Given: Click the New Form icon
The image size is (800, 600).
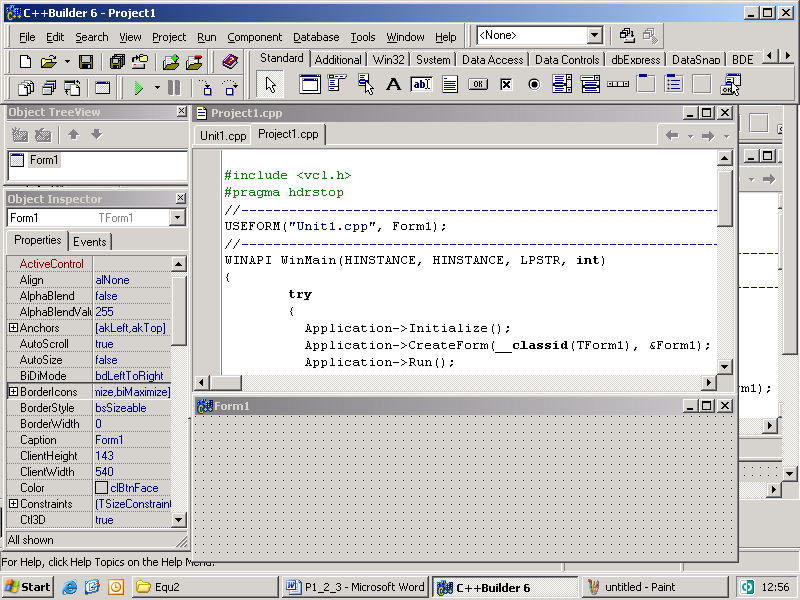Looking at the screenshot, I should [103, 88].
